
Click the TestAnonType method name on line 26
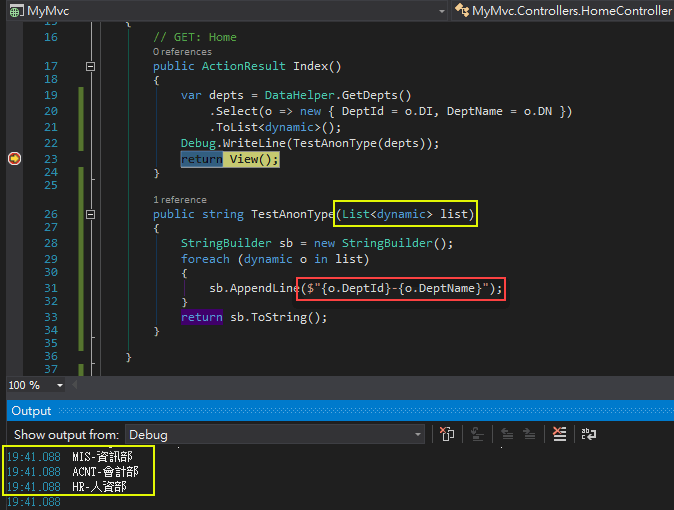click(x=292, y=214)
